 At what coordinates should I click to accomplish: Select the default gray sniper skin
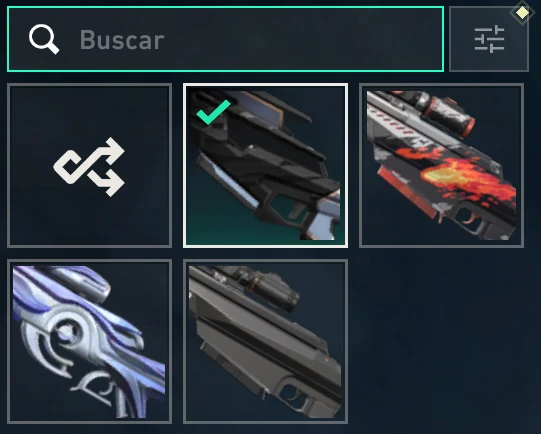click(265, 342)
